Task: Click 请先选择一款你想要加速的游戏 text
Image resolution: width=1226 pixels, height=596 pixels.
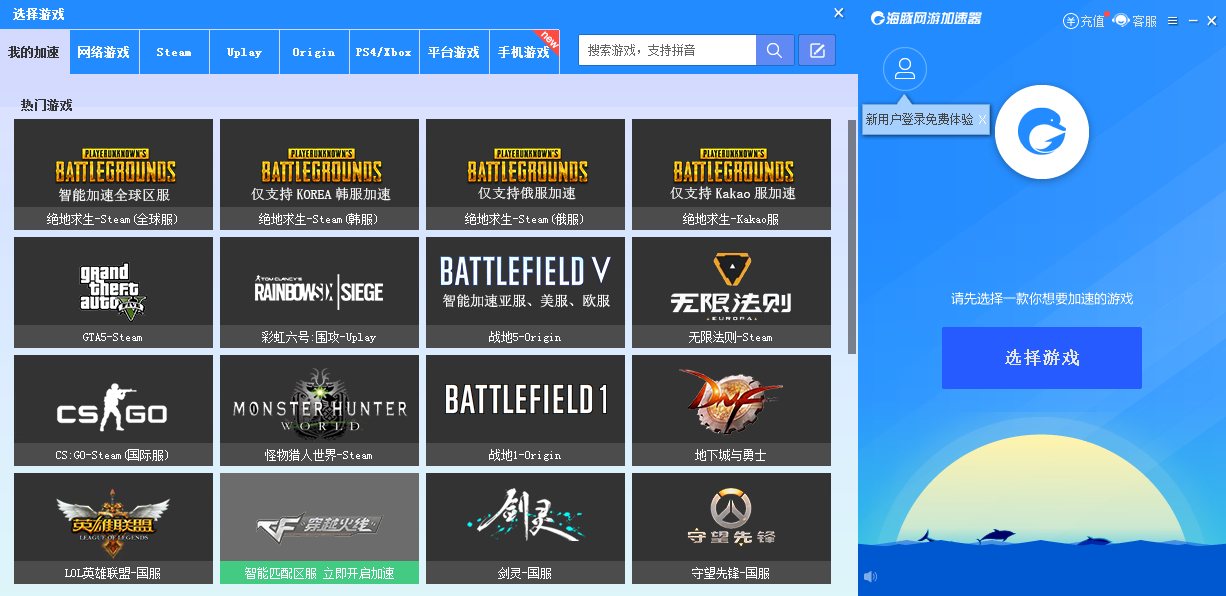Action: click(1042, 299)
